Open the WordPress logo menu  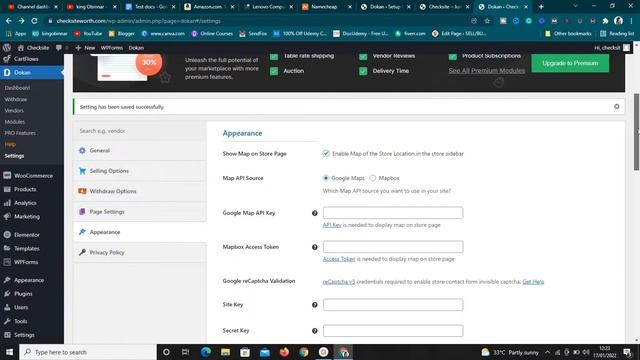(7, 47)
